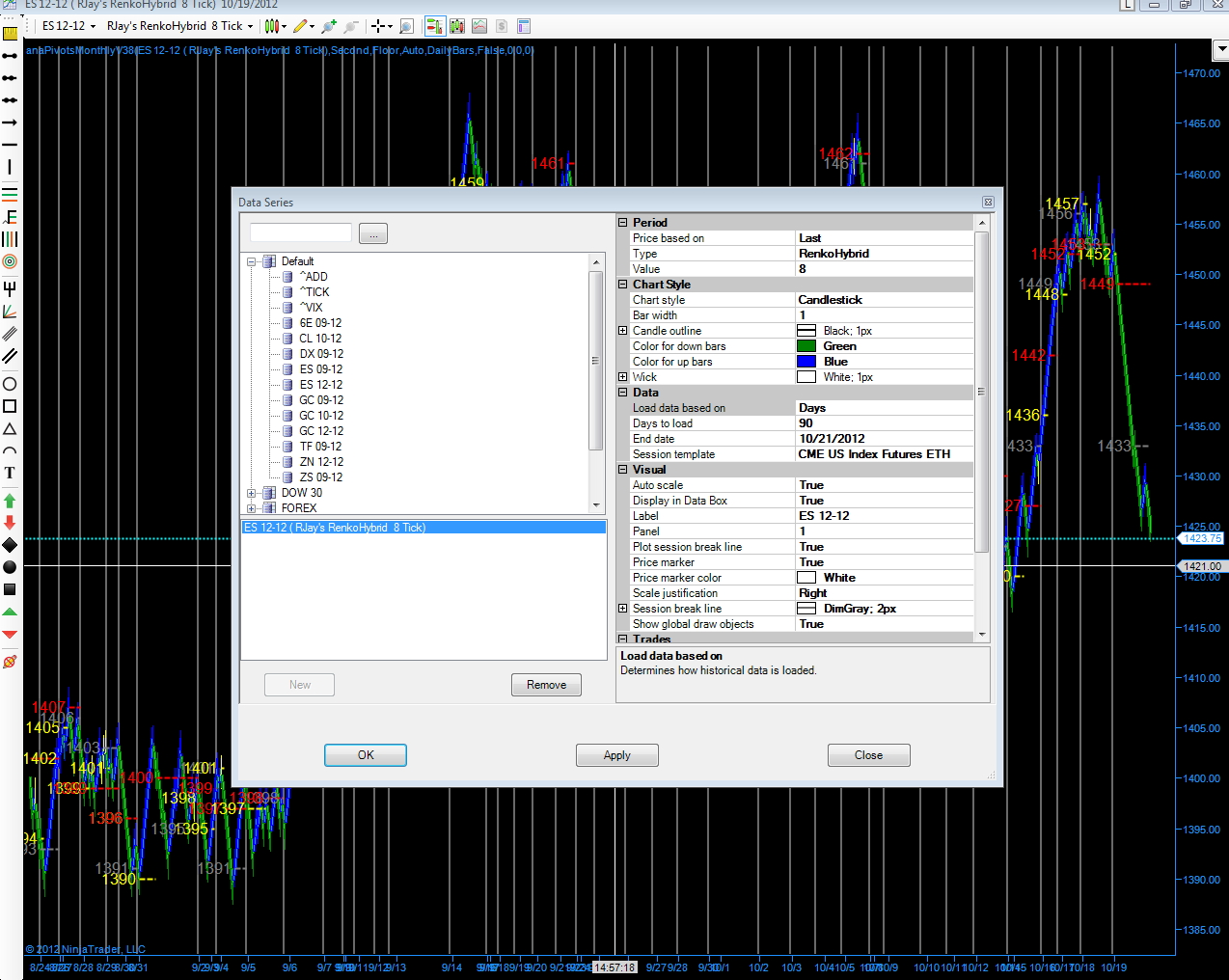
Task: Select the Horizontal Line tool
Action: coord(10,145)
